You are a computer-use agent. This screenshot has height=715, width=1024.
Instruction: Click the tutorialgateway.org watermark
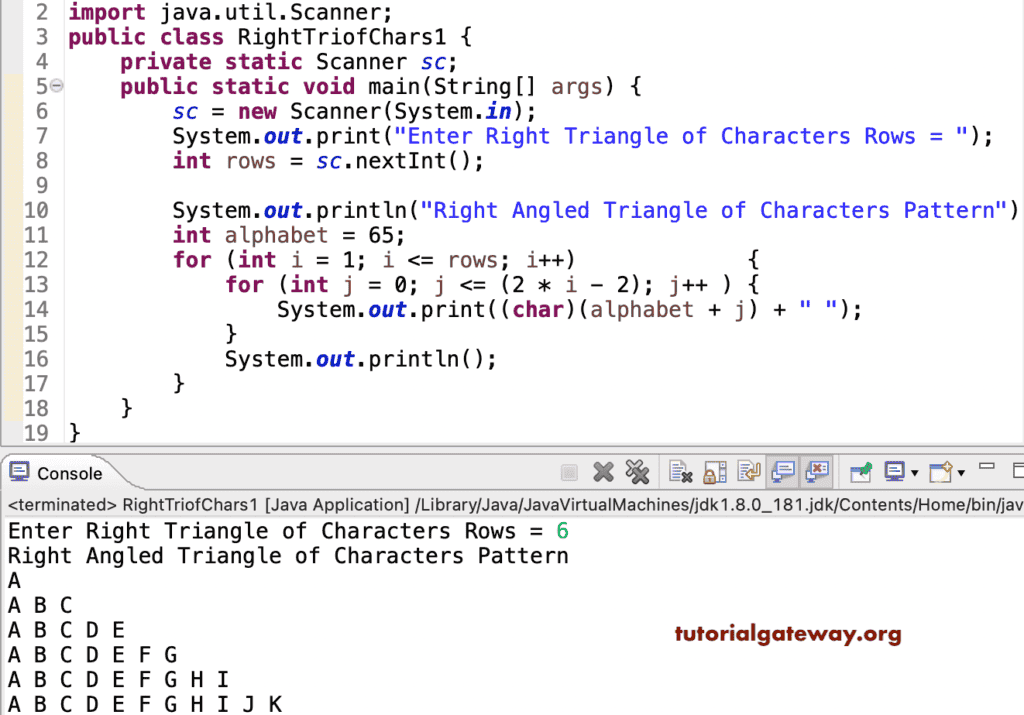point(788,633)
